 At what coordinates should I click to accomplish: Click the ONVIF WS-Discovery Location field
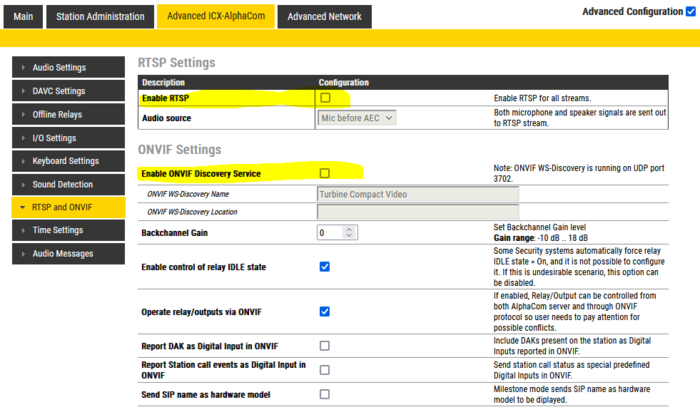tap(417, 212)
